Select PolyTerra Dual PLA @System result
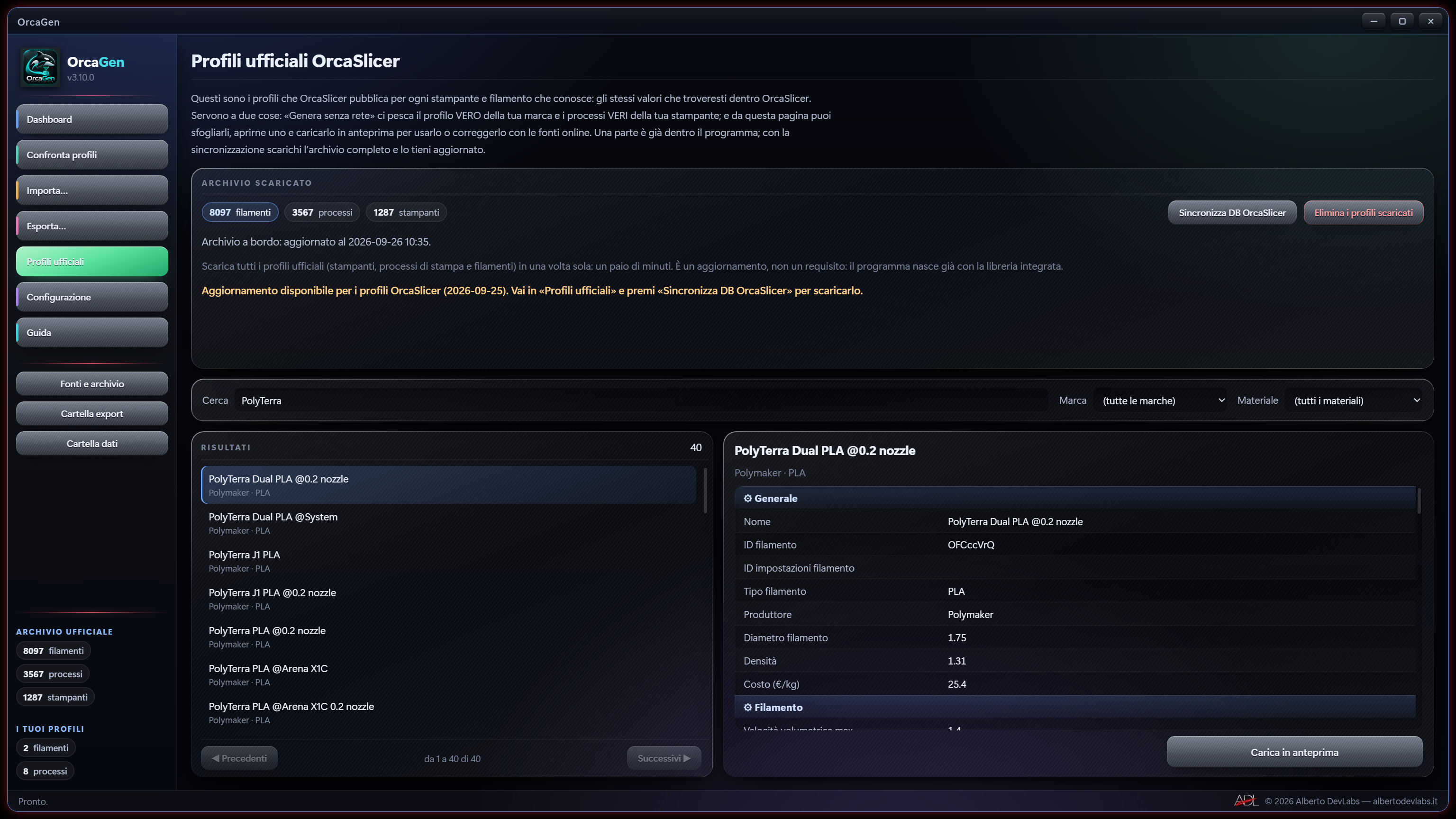 coord(449,523)
